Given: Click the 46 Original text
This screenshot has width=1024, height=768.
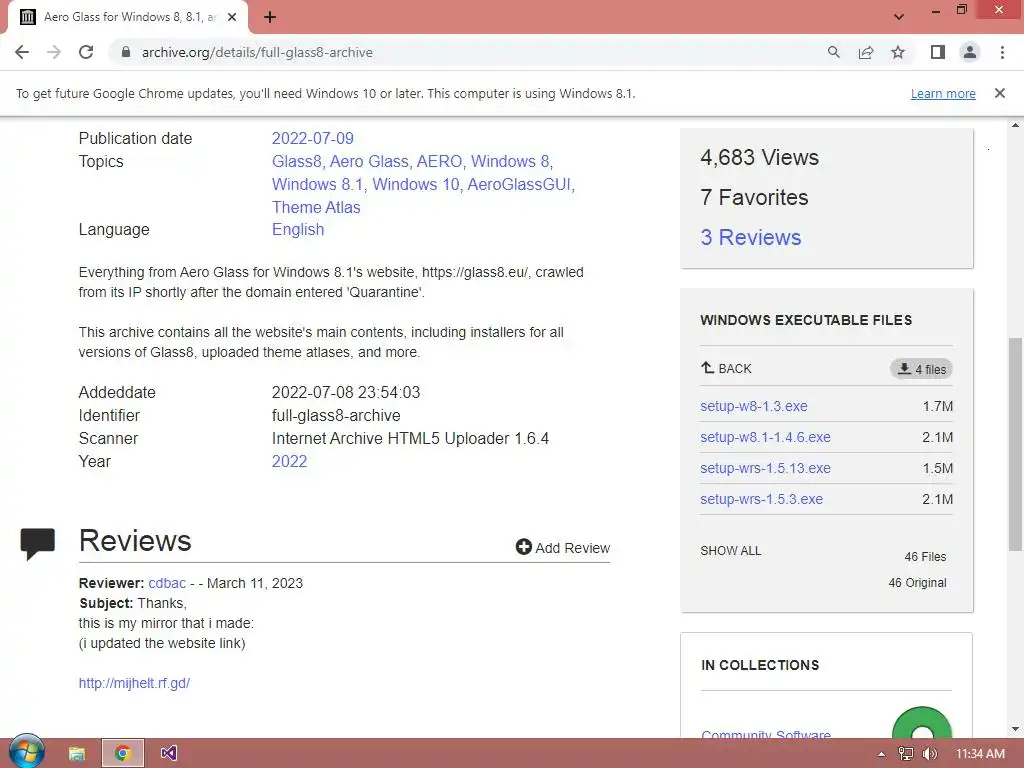Looking at the screenshot, I should tap(917, 583).
